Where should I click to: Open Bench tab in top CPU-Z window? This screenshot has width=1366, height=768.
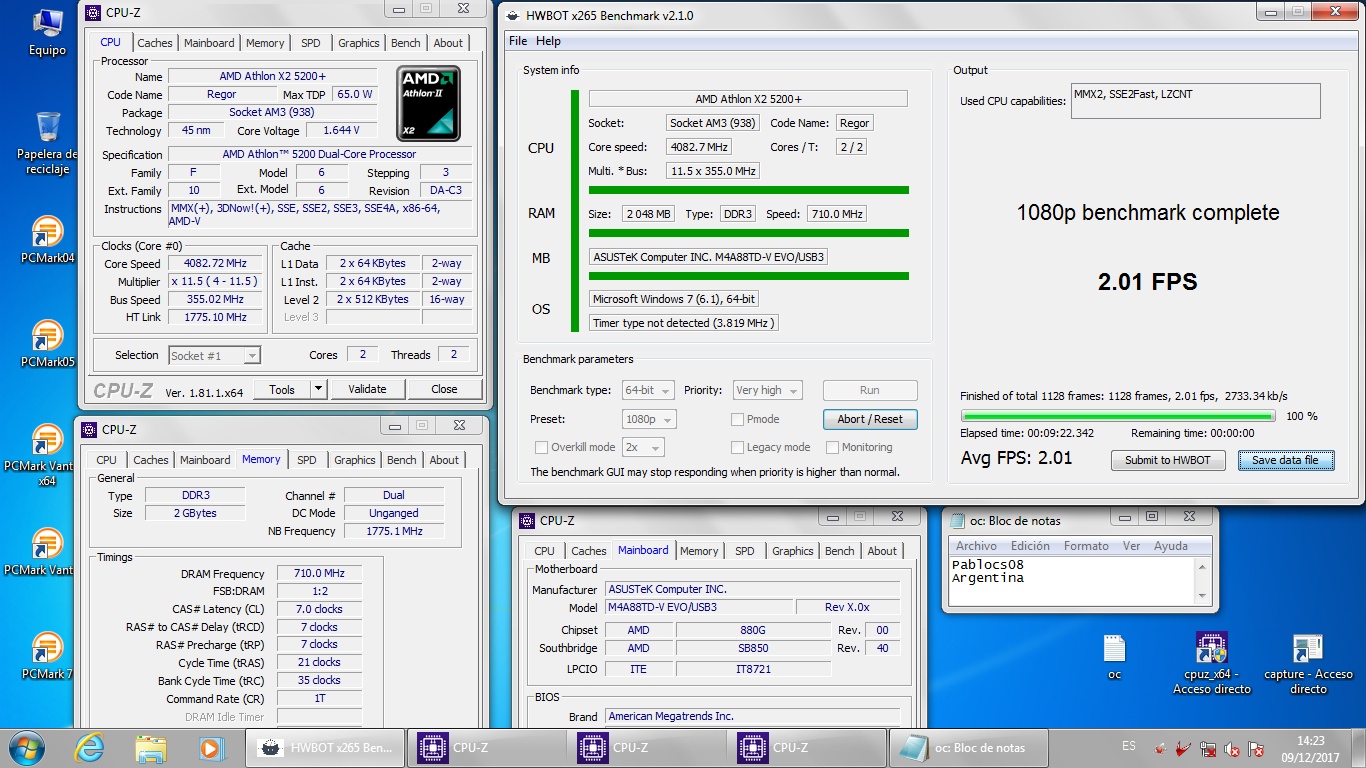(x=405, y=43)
